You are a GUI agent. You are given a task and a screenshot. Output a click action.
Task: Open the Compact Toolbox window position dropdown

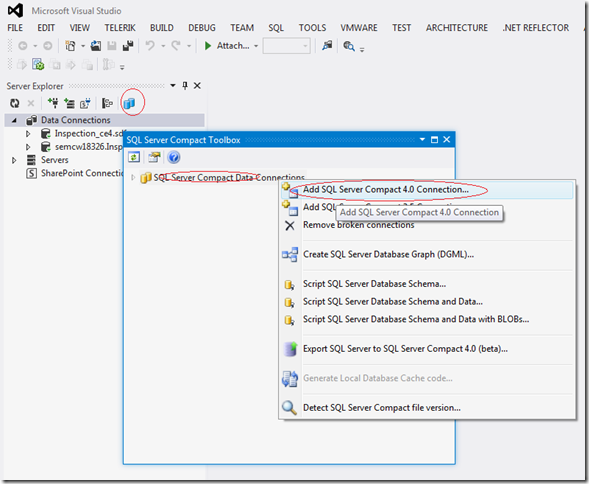tap(422, 139)
